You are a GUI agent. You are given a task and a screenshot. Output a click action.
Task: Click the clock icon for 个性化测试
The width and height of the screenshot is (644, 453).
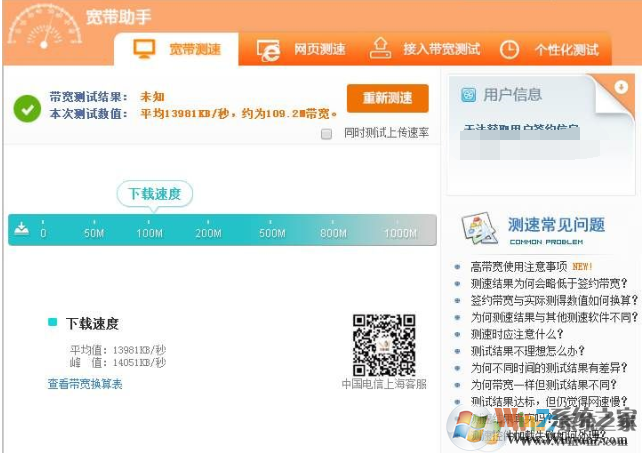(x=509, y=50)
